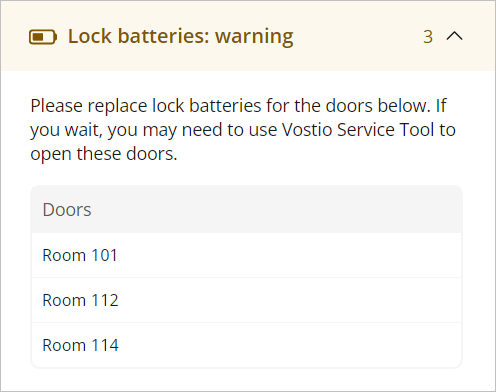
Task: Collapse the Lock batteries warning panel chevron
Action: coord(454,36)
